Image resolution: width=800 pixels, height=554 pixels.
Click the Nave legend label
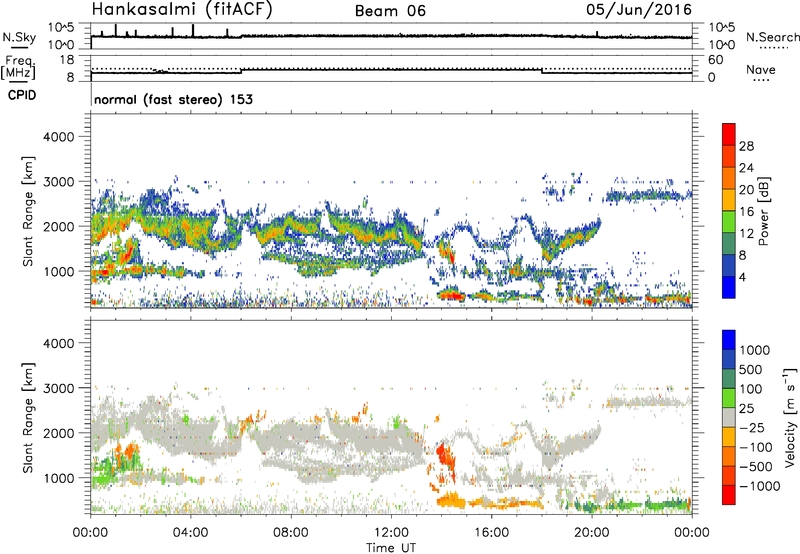[761, 69]
